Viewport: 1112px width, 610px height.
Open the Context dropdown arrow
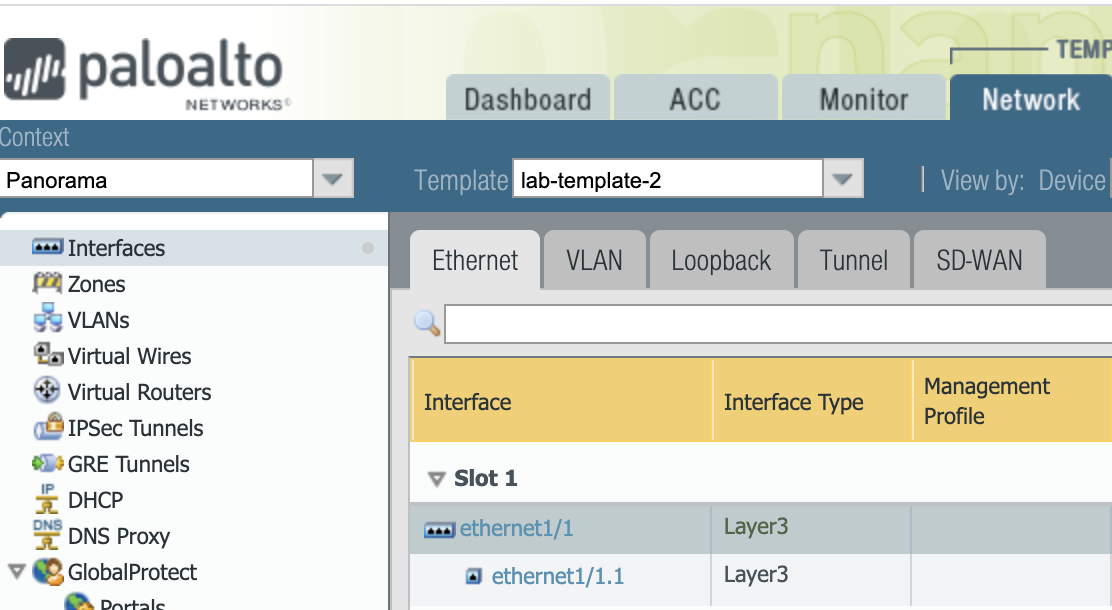[x=333, y=181]
